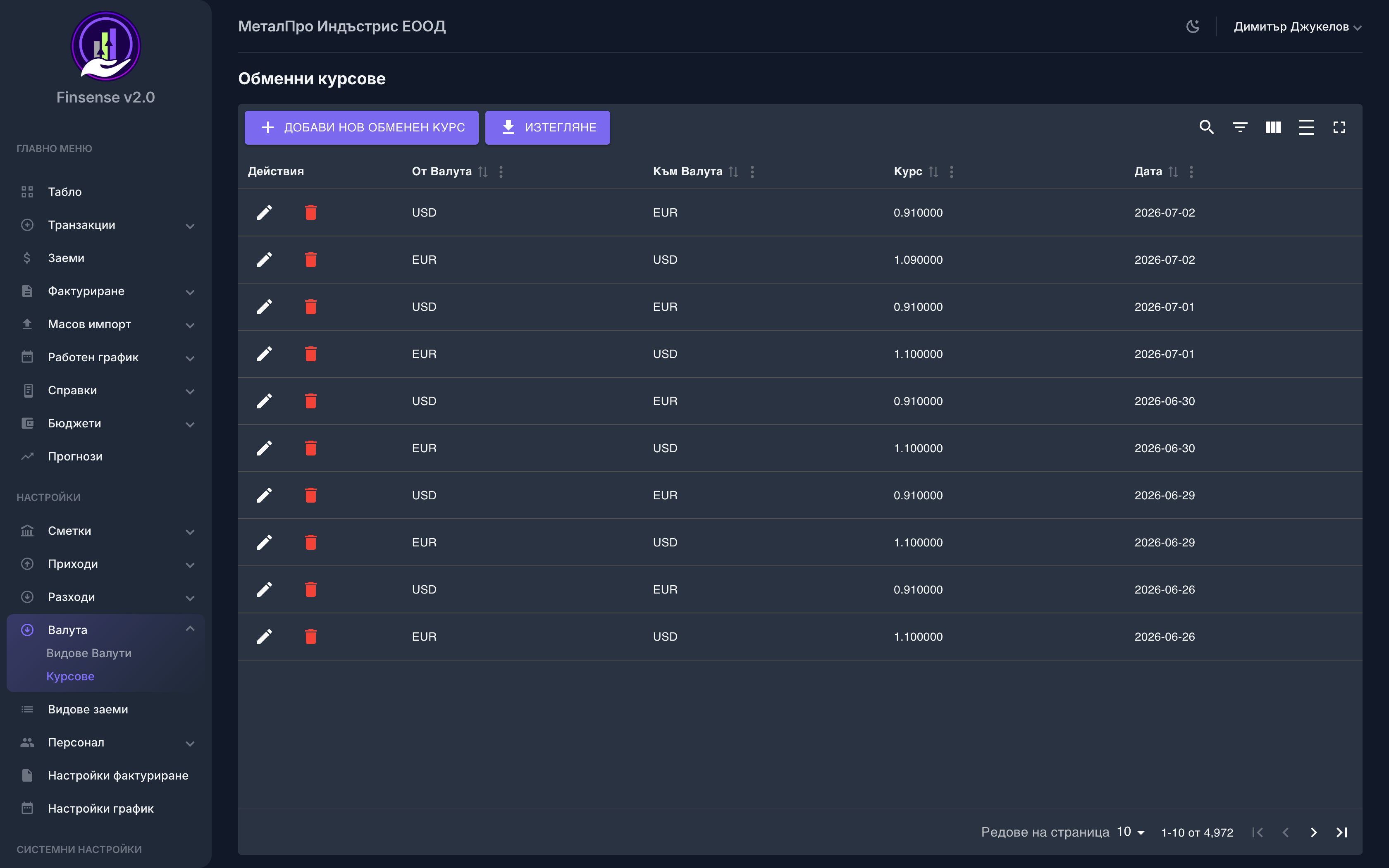Open rows per page dropdown
This screenshot has height=868, width=1389.
click(x=1131, y=832)
